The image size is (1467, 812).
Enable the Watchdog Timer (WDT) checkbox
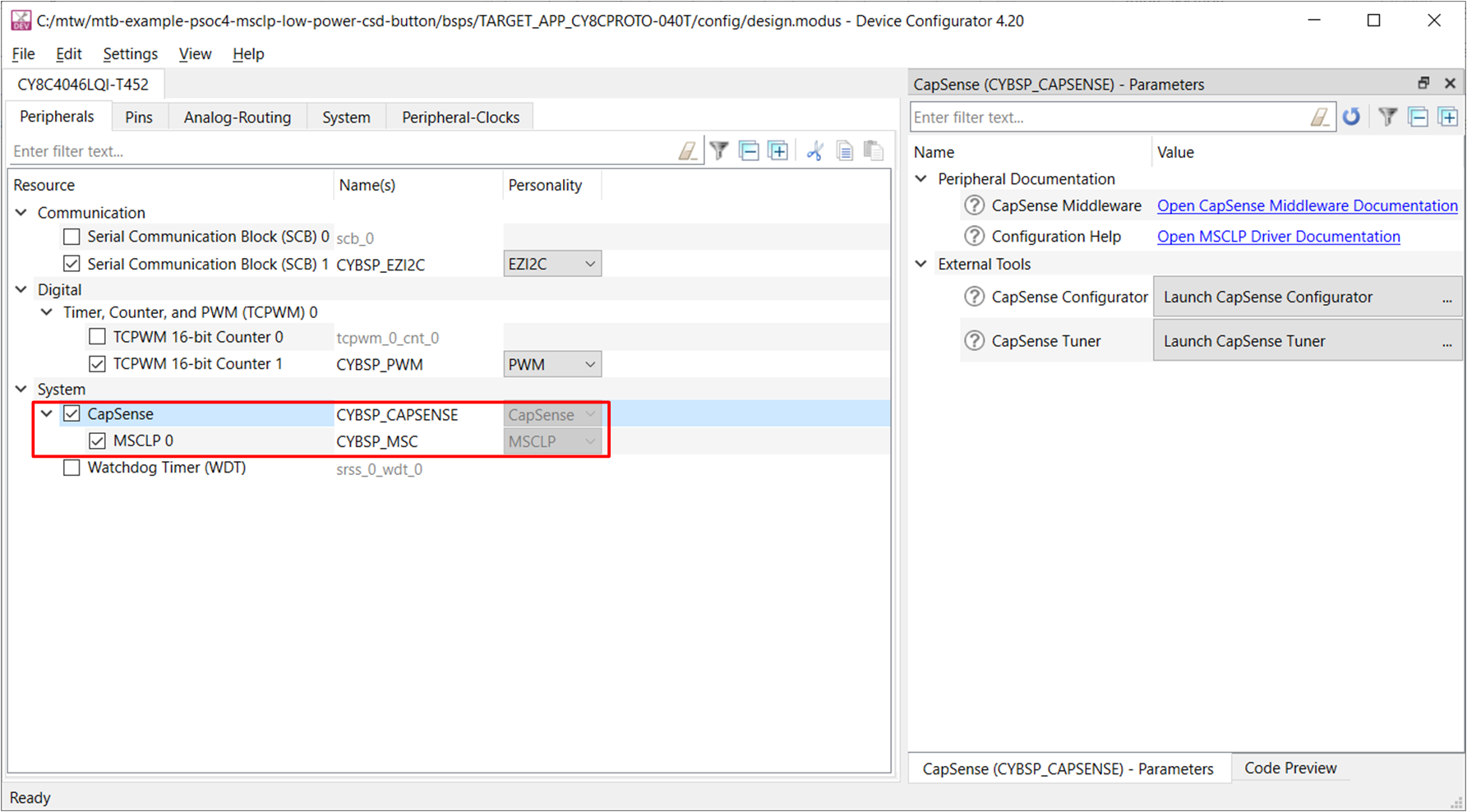coord(72,468)
